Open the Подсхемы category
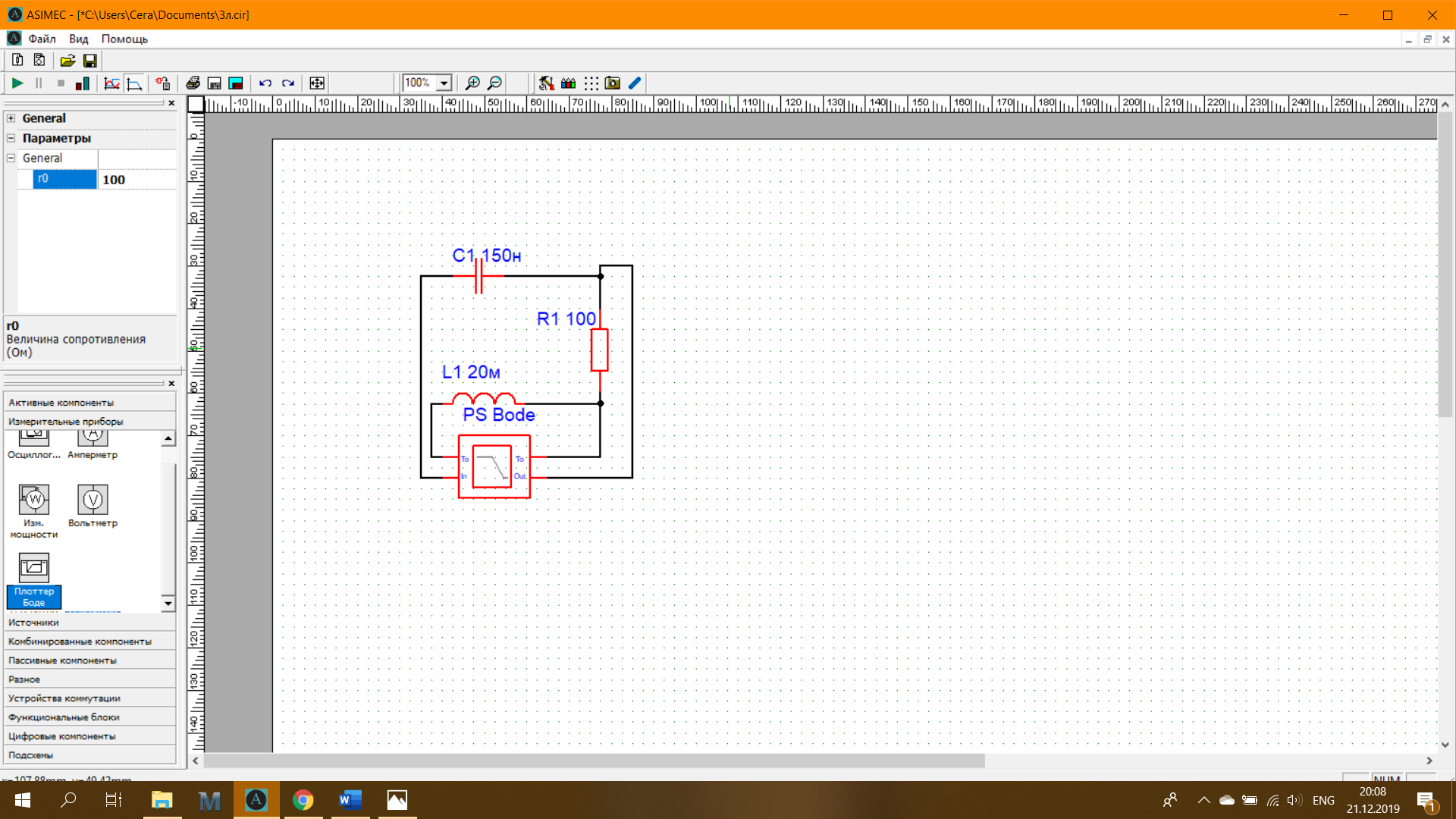Screen dimensions: 1456x819 tap(89, 755)
